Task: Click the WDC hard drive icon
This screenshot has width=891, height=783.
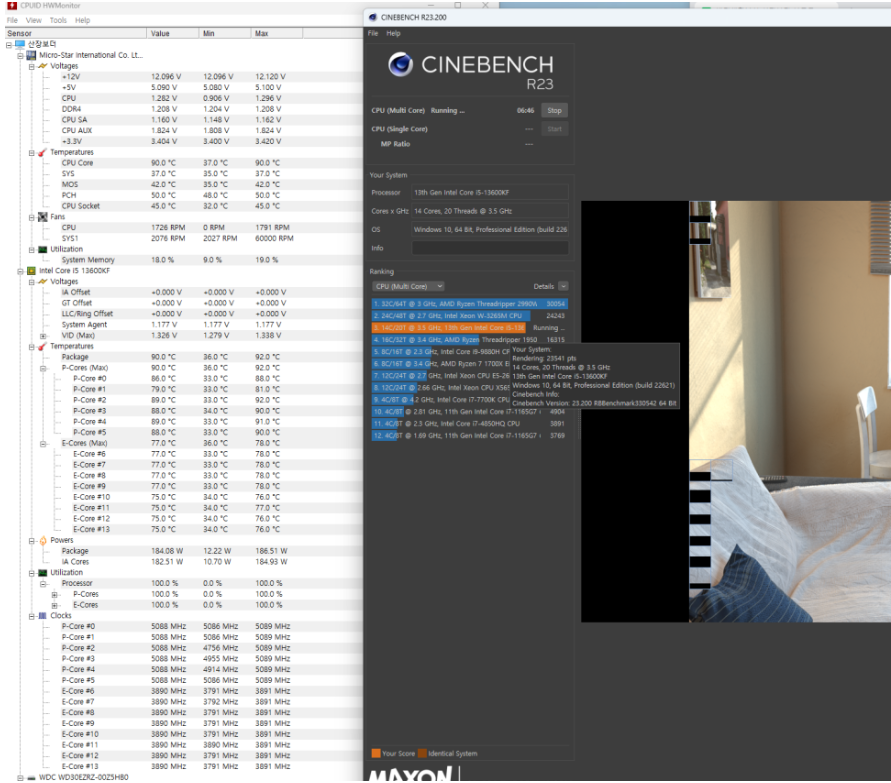Action: coord(31,778)
